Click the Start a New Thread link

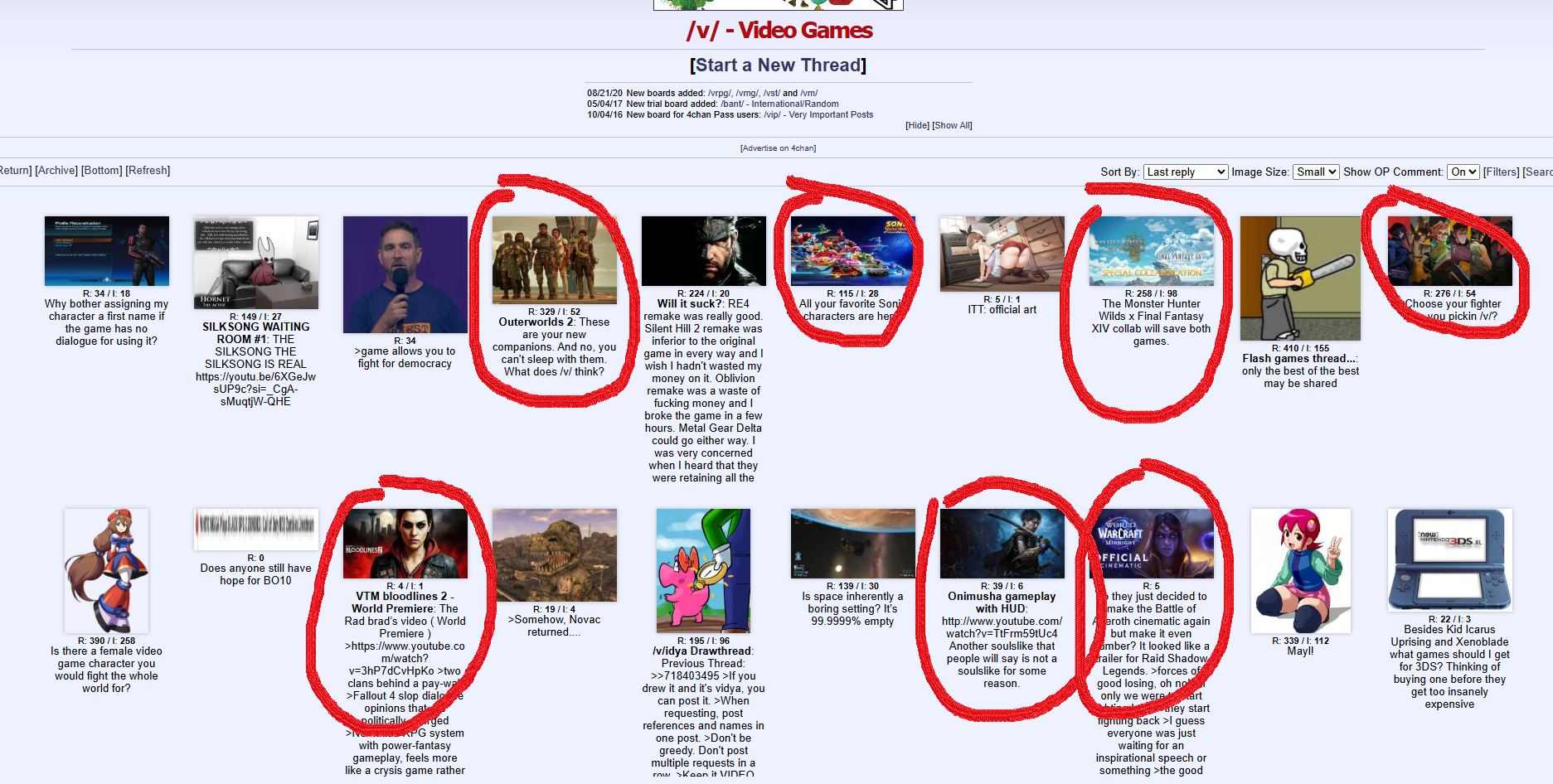click(778, 65)
